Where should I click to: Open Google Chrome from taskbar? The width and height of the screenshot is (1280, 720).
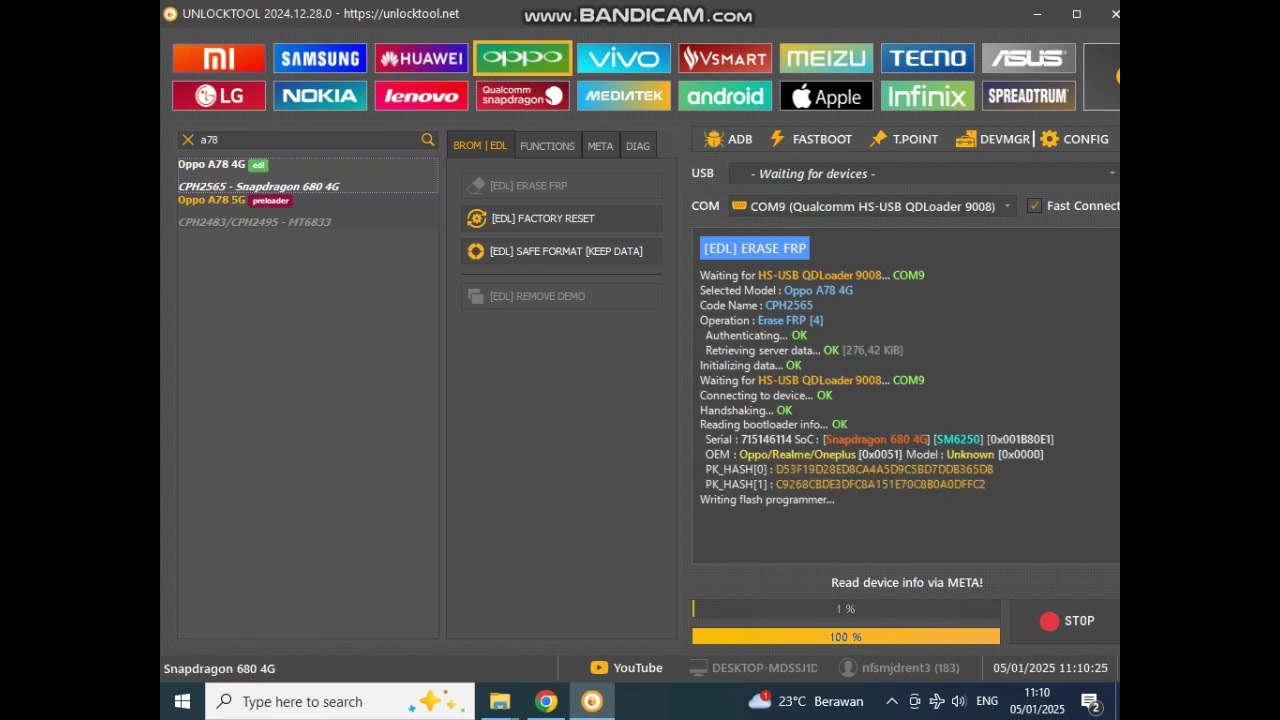point(546,702)
